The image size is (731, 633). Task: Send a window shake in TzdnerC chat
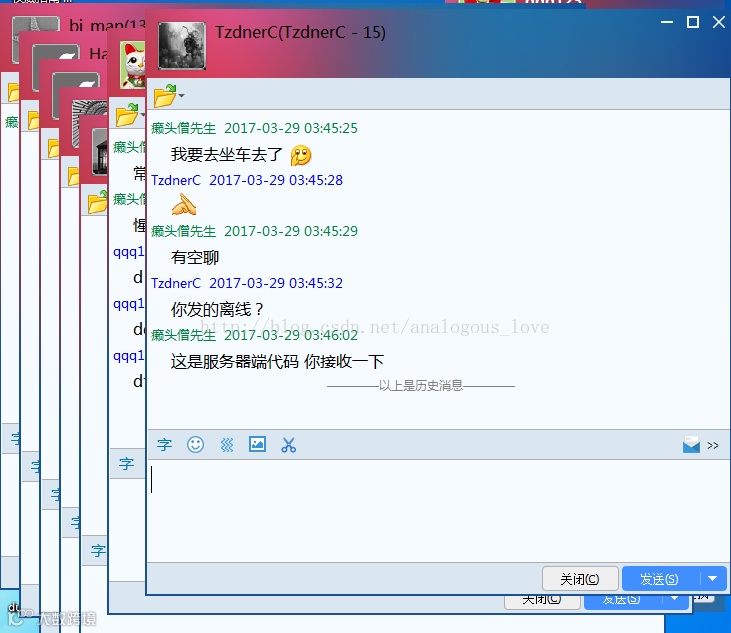pos(227,445)
